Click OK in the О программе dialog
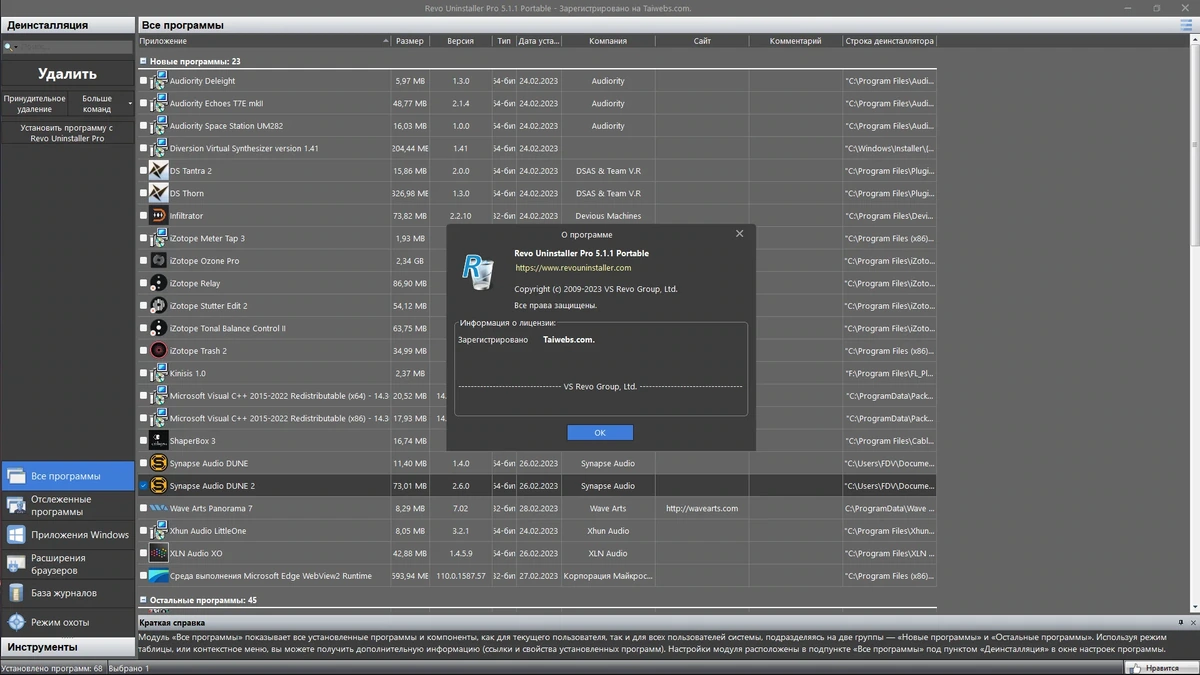The width and height of the screenshot is (1200, 675). point(600,433)
